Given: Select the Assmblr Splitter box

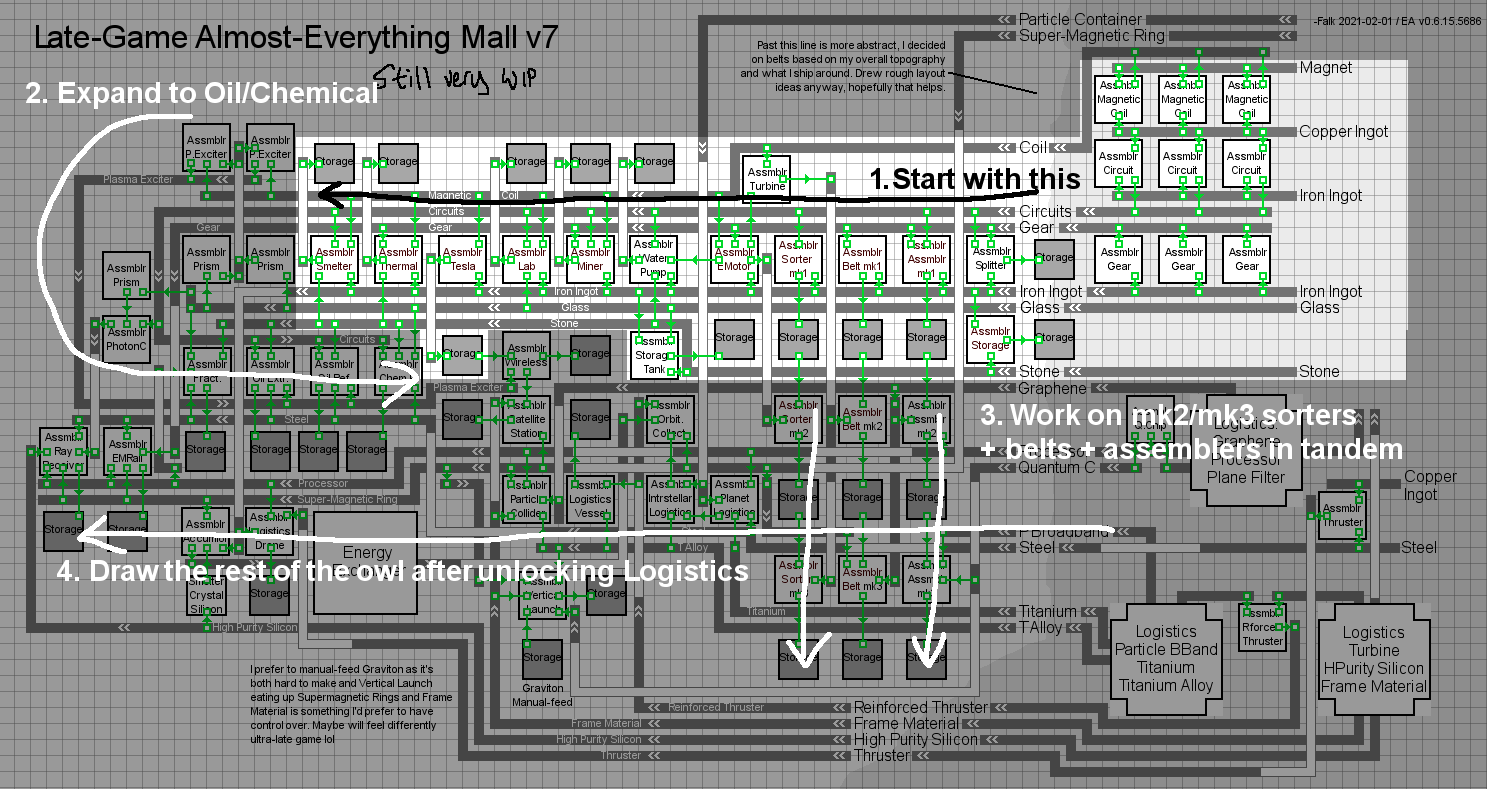Looking at the screenshot, I should [x=990, y=259].
